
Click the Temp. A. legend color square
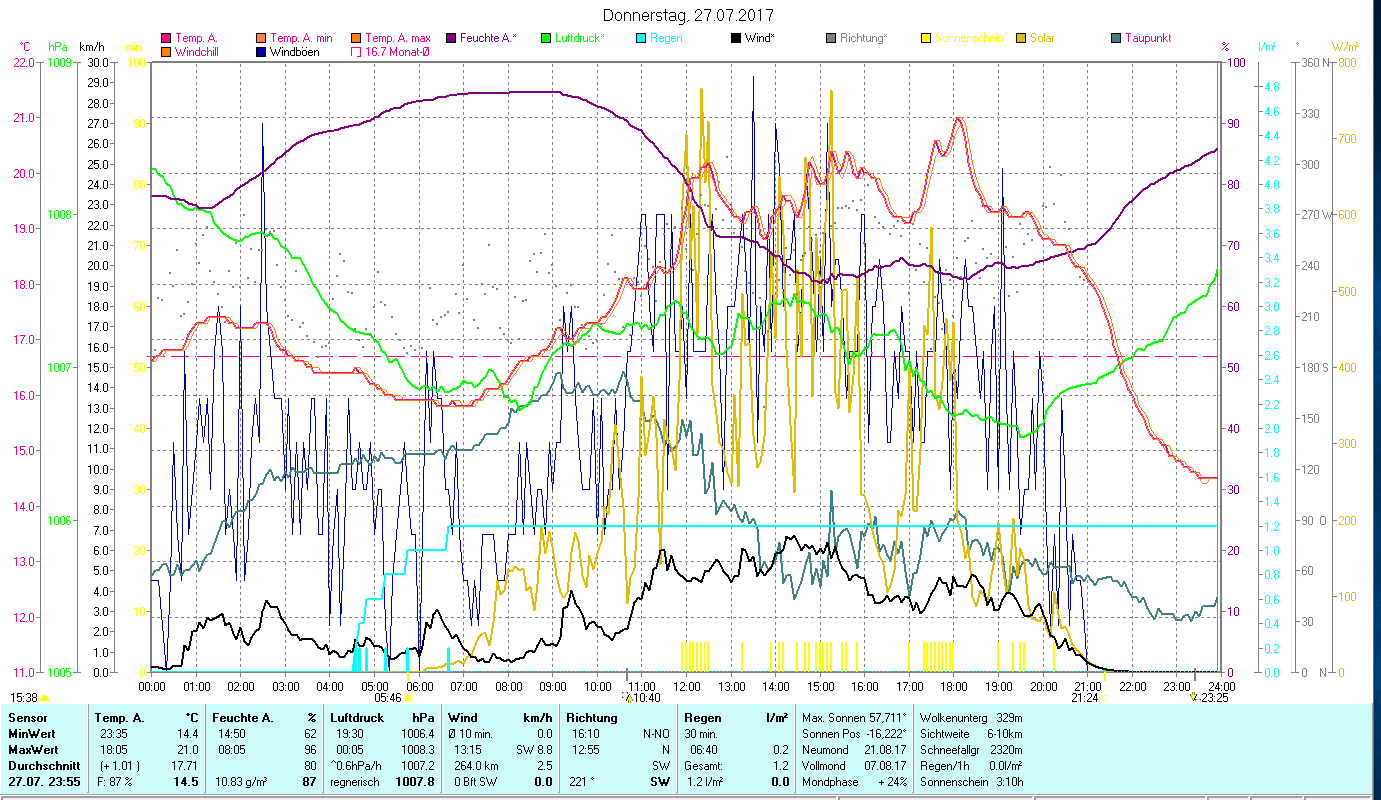point(166,38)
